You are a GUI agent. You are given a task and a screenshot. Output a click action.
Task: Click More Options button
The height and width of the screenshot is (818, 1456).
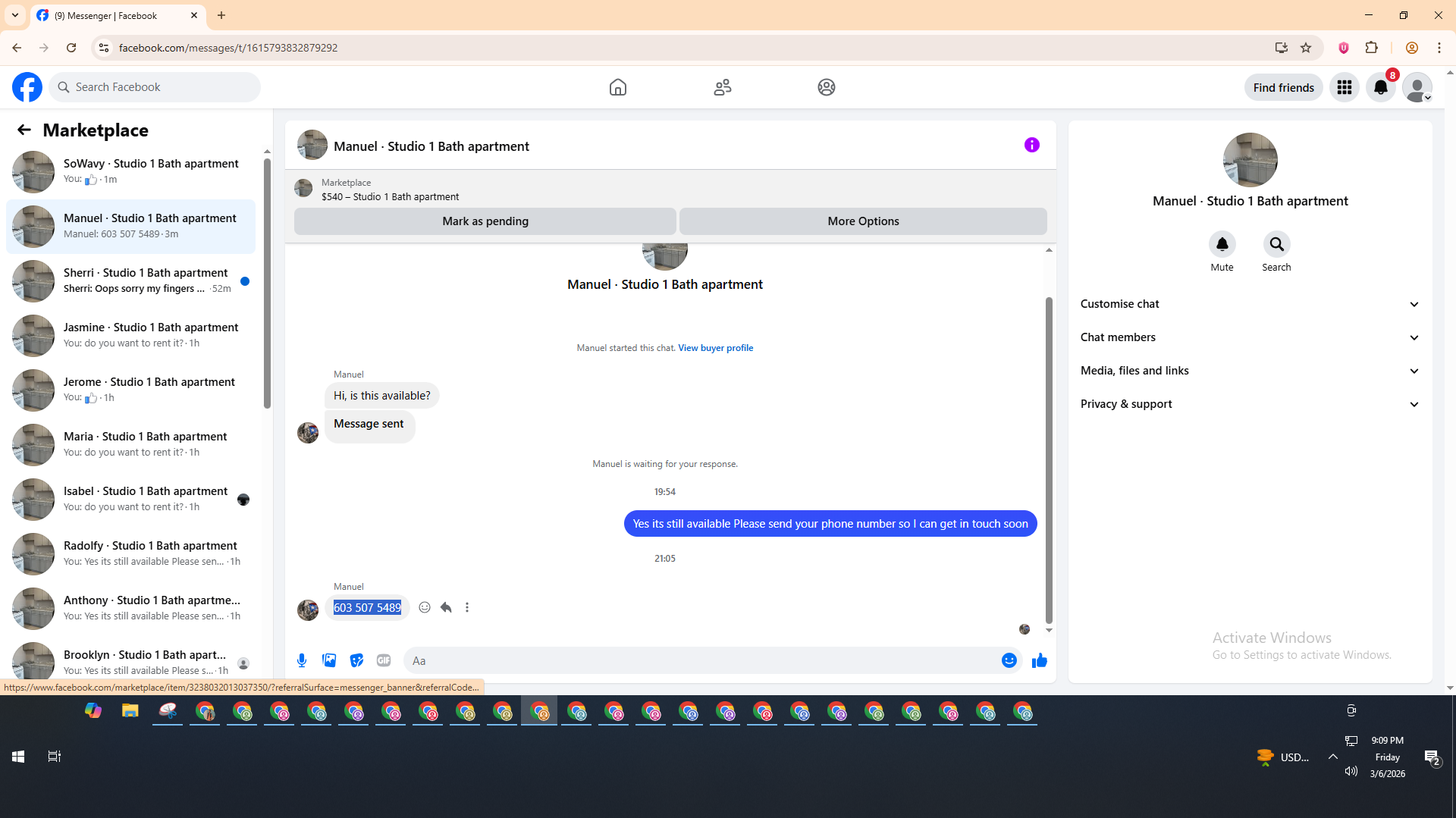pyautogui.click(x=863, y=221)
